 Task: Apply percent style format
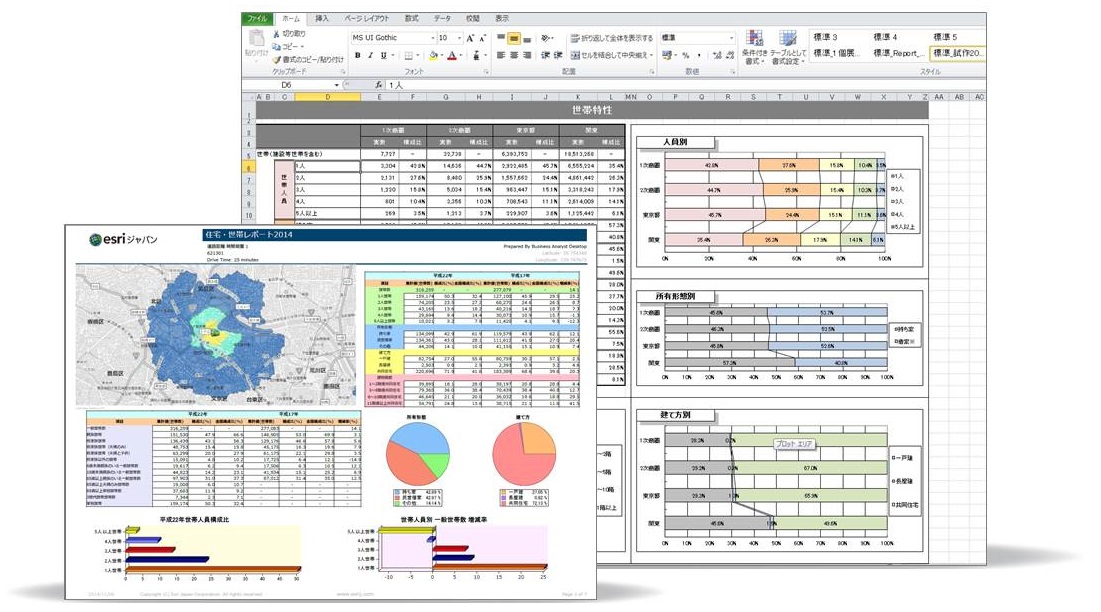coord(685,55)
